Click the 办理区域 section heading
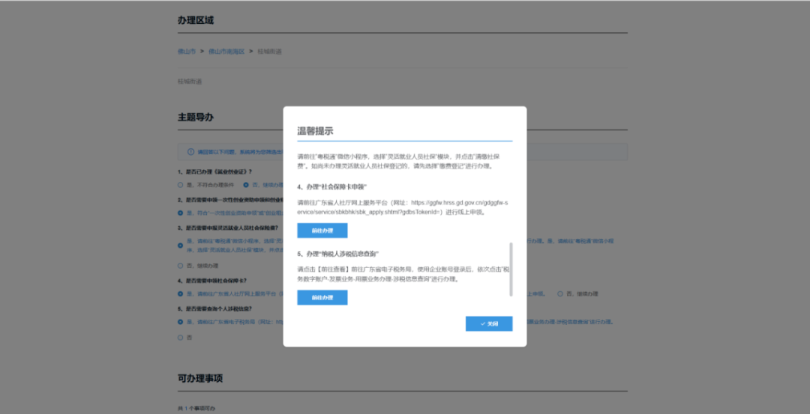Image resolution: width=810 pixels, height=414 pixels. tap(195, 20)
